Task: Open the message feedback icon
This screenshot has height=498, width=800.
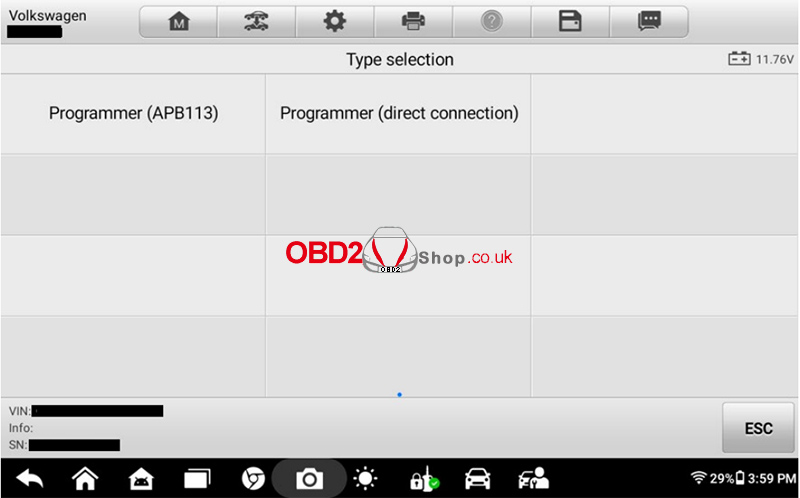Action: pos(649,22)
